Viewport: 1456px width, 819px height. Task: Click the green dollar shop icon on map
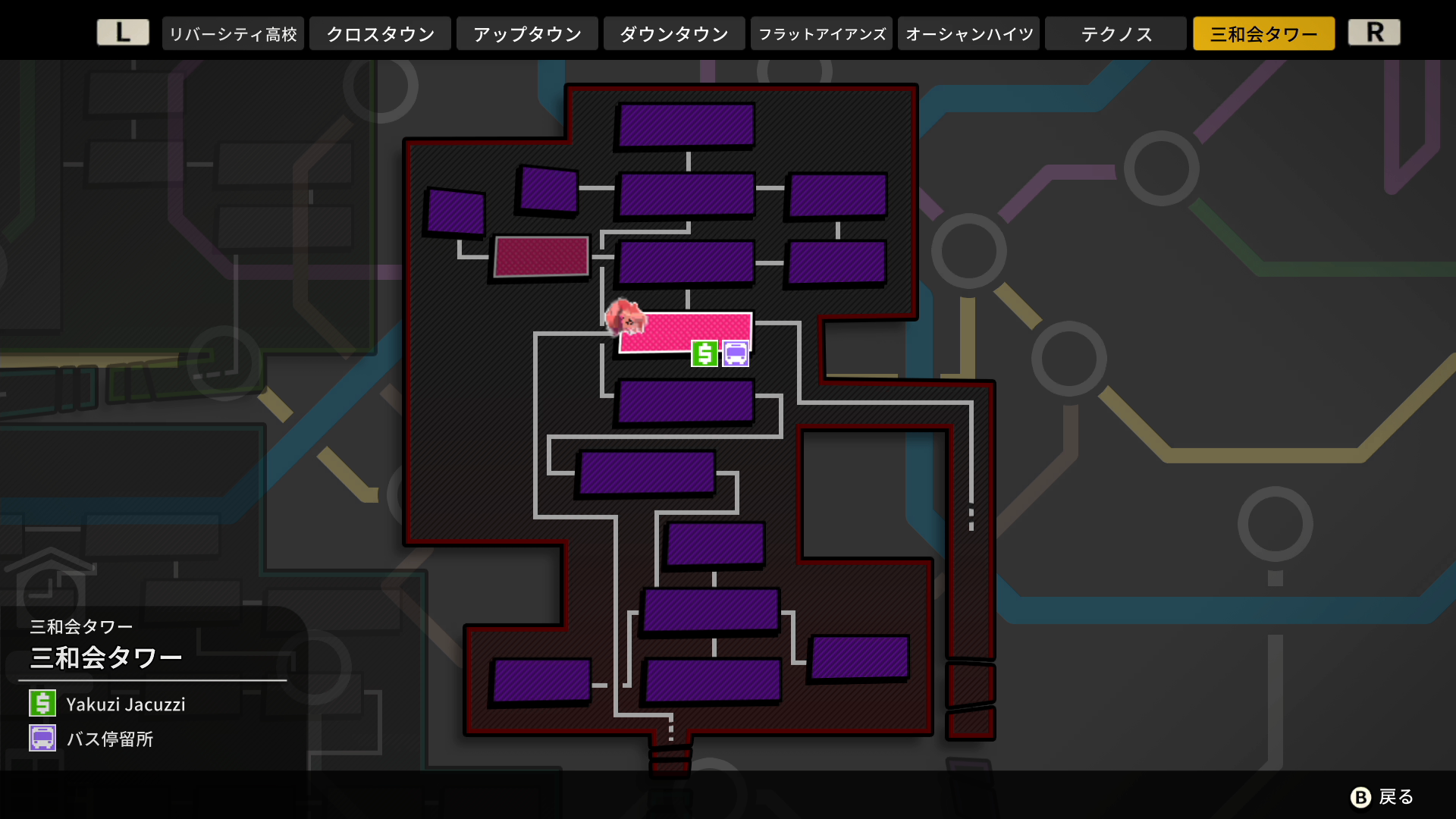[x=704, y=353]
